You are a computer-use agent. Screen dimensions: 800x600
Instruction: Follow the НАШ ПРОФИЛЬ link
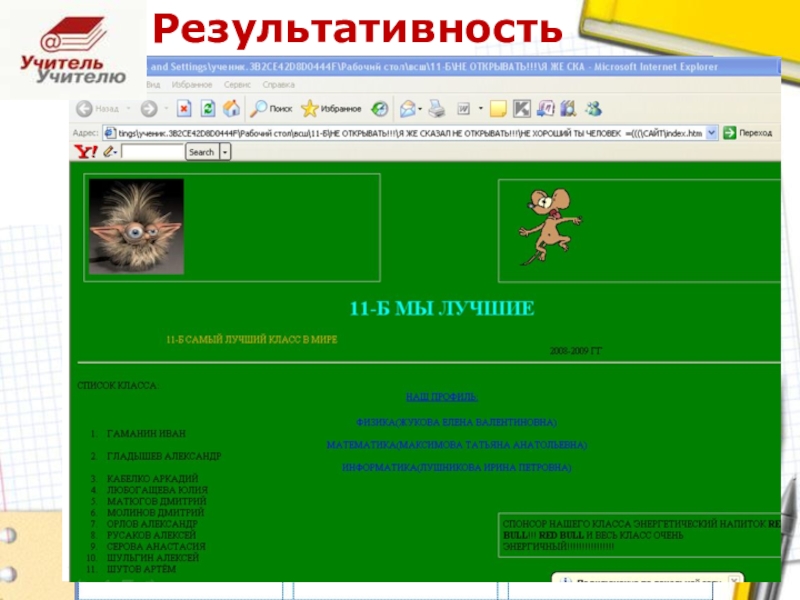(442, 396)
